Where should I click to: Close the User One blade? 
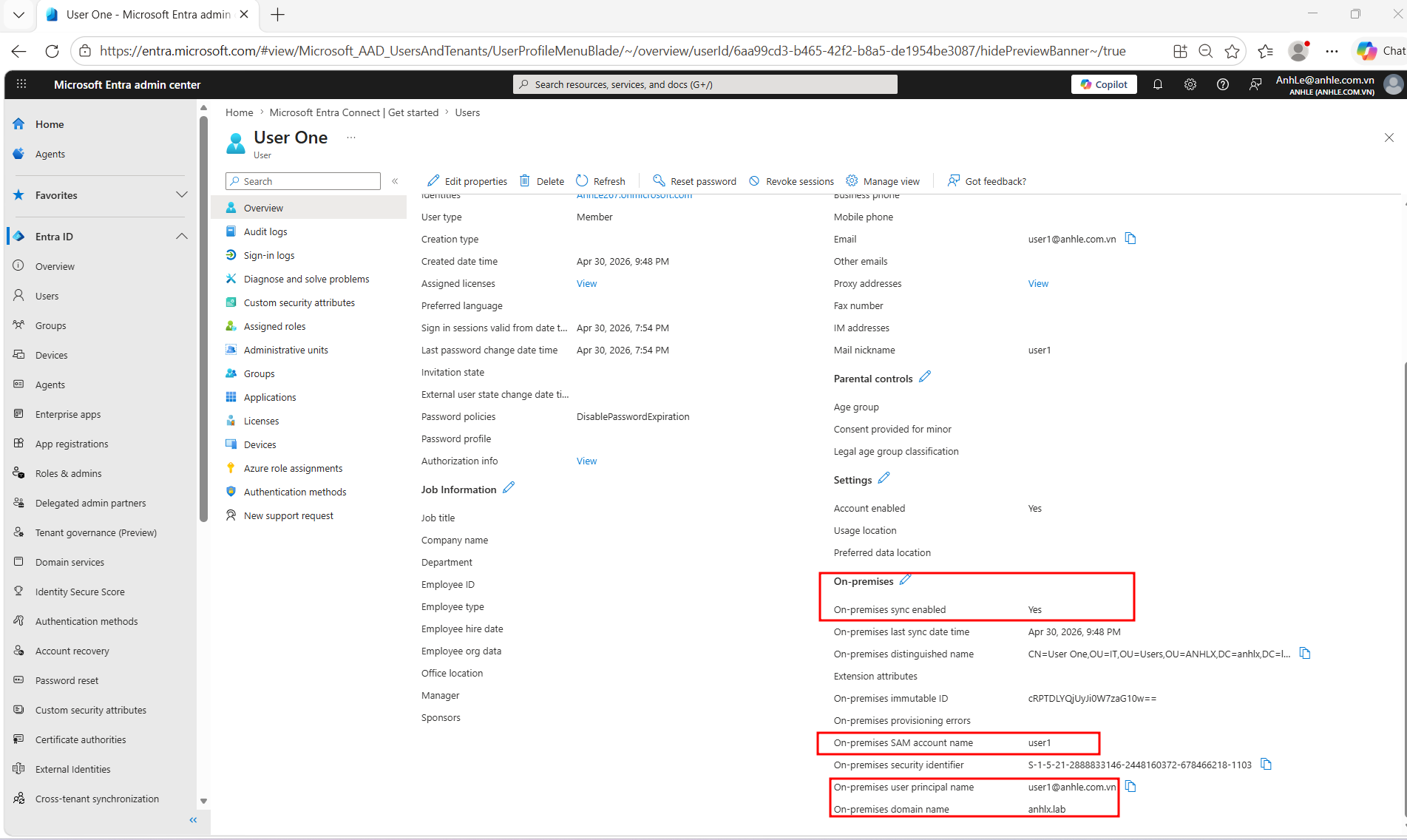[1389, 138]
